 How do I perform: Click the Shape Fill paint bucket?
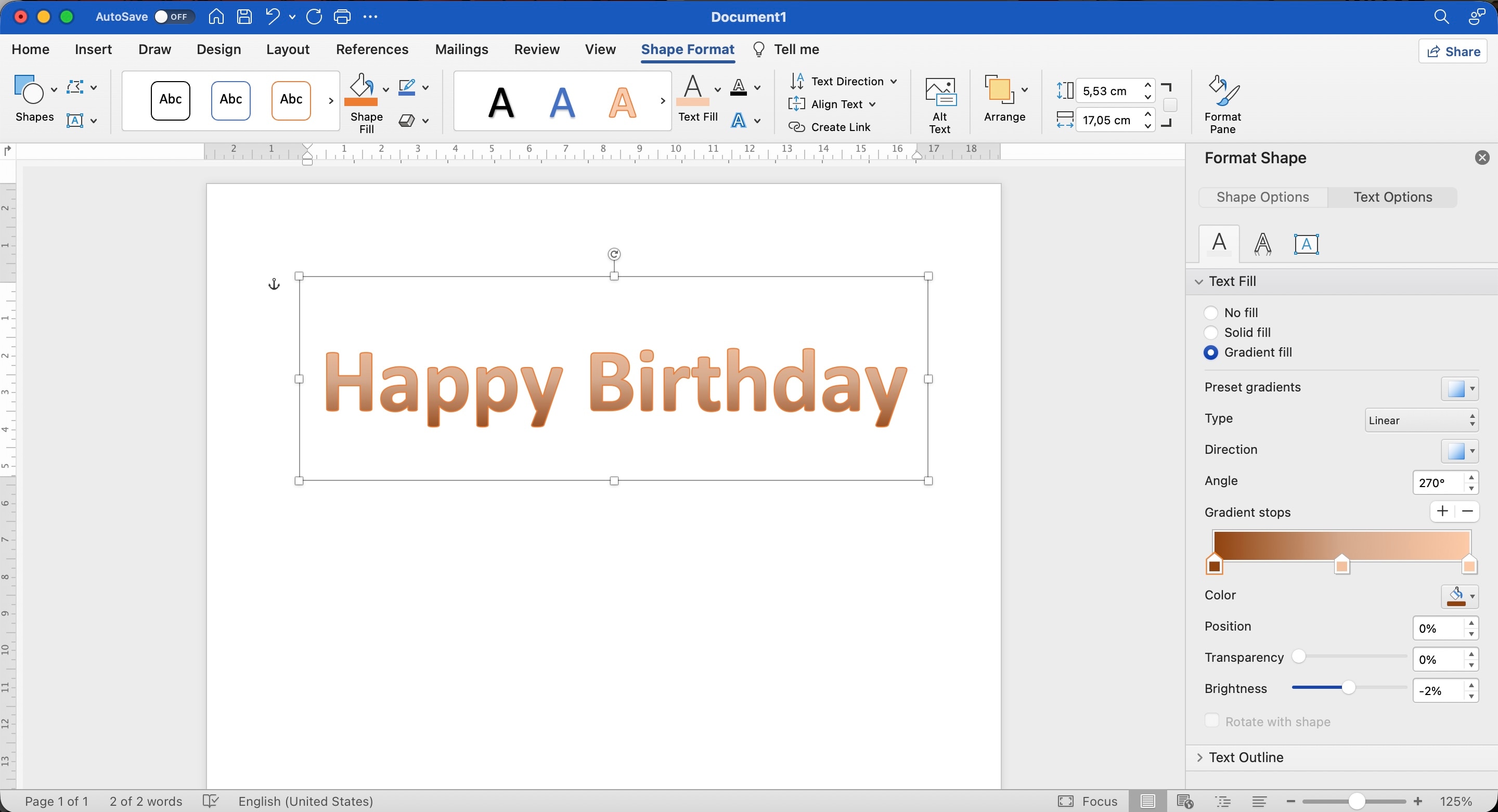(x=361, y=90)
